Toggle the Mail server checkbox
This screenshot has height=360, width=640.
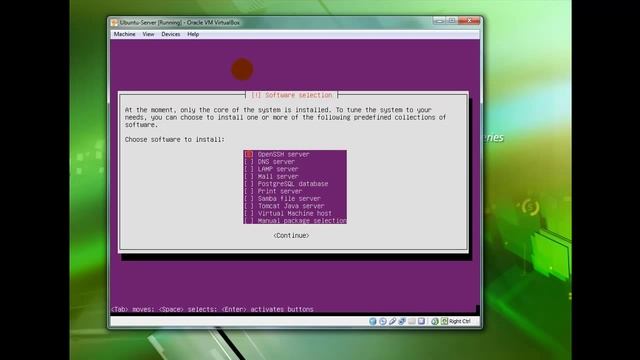point(249,176)
